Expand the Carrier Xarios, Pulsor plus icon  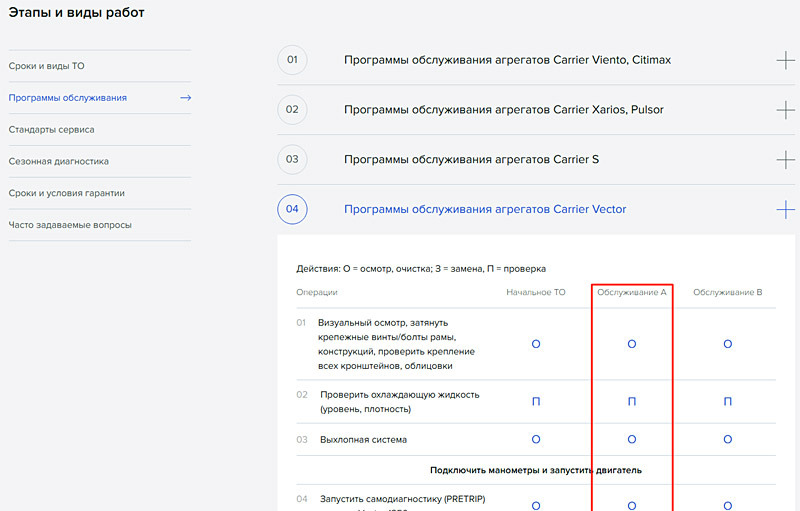(786, 110)
